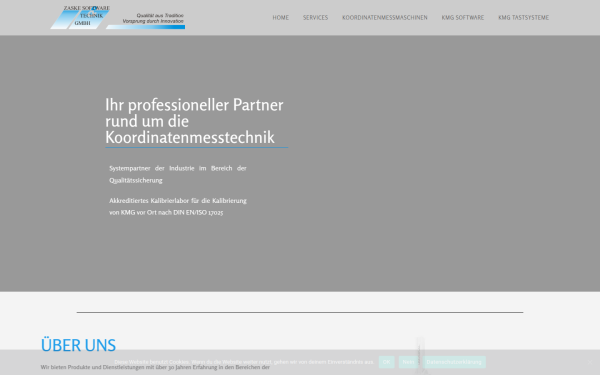Viewport: 600px width, 375px height.
Task: Open the KOORDINATENMESSMASCHINEN menu item
Action: tap(385, 18)
